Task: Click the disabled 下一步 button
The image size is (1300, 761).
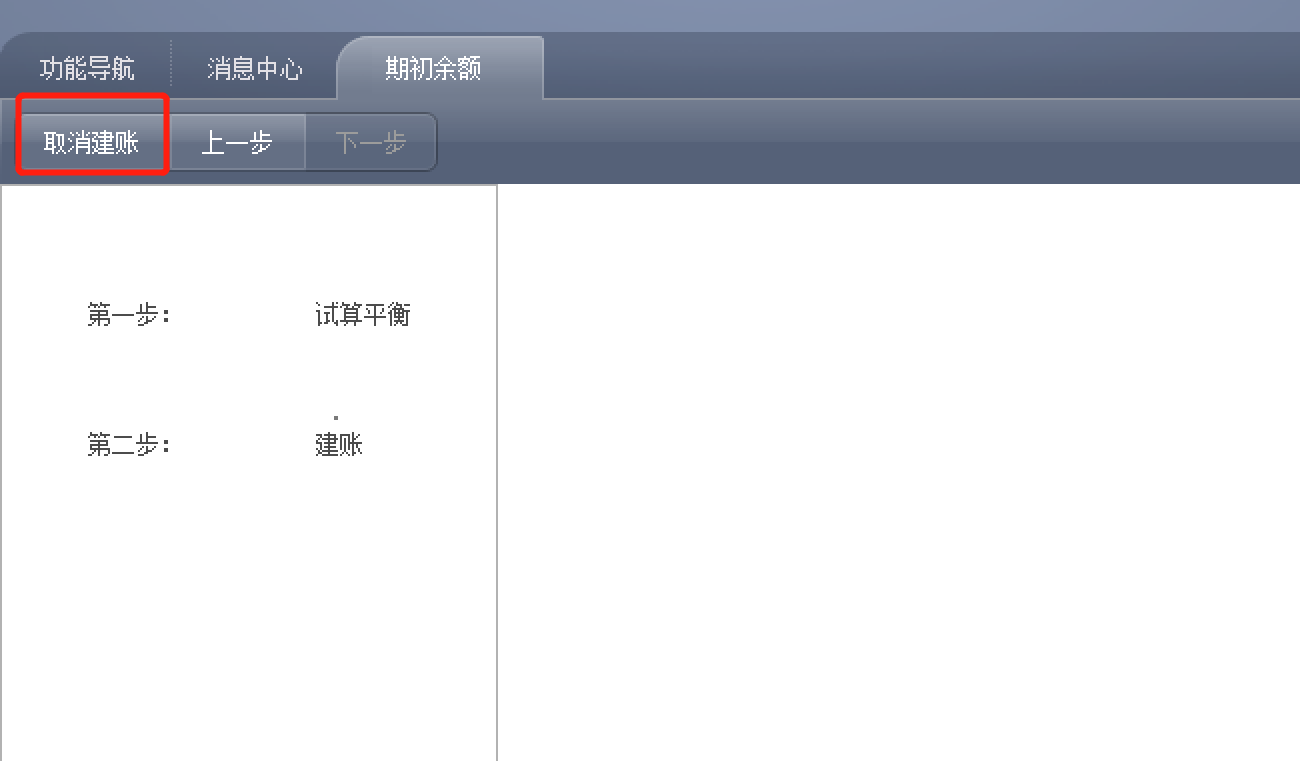Action: click(x=371, y=142)
